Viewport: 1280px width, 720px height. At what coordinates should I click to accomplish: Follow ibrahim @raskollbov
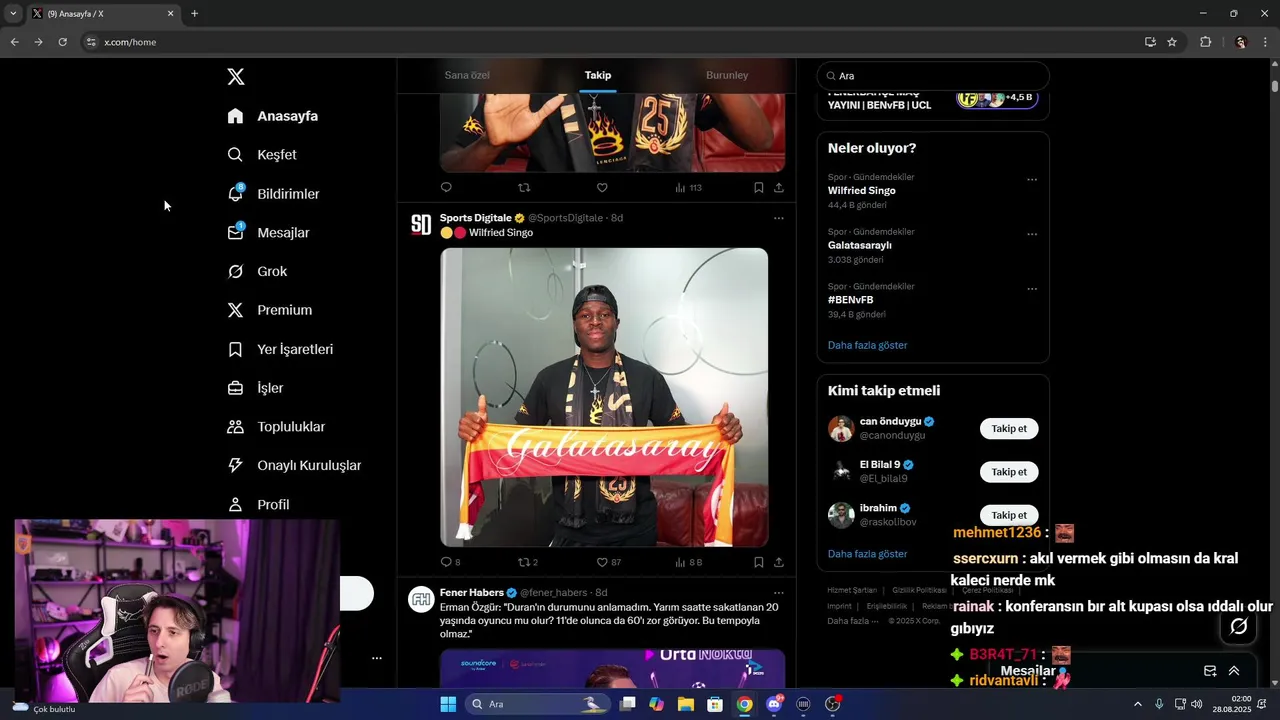click(1009, 515)
